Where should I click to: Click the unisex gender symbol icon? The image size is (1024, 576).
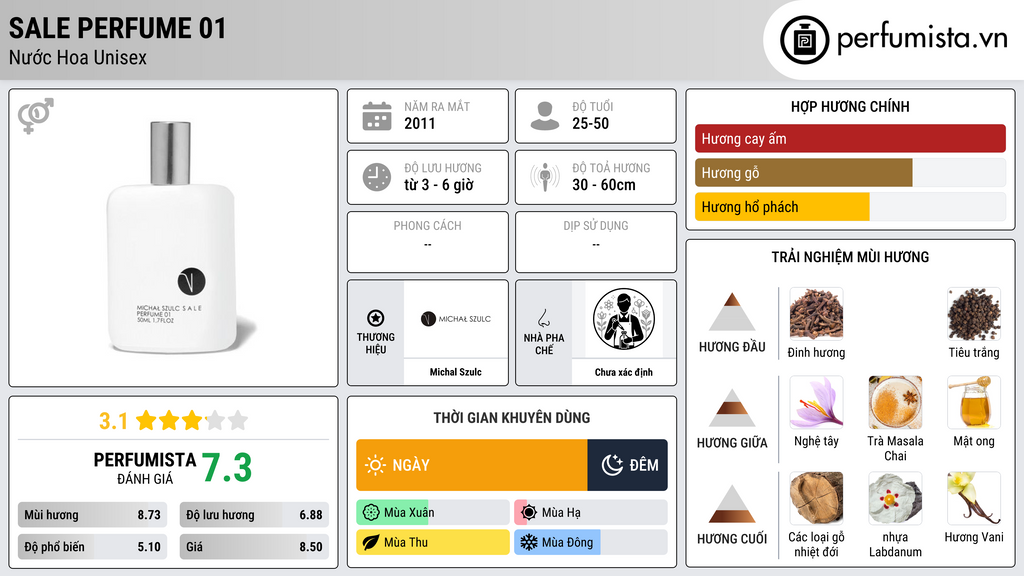(36, 116)
